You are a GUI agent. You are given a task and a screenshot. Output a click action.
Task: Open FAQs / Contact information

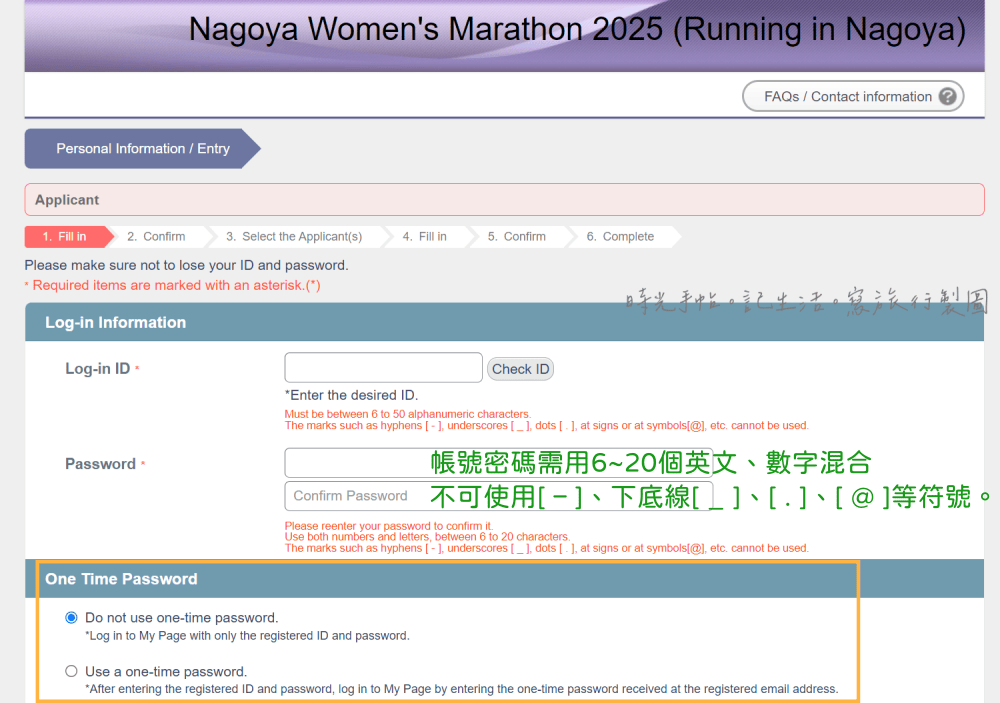(853, 96)
